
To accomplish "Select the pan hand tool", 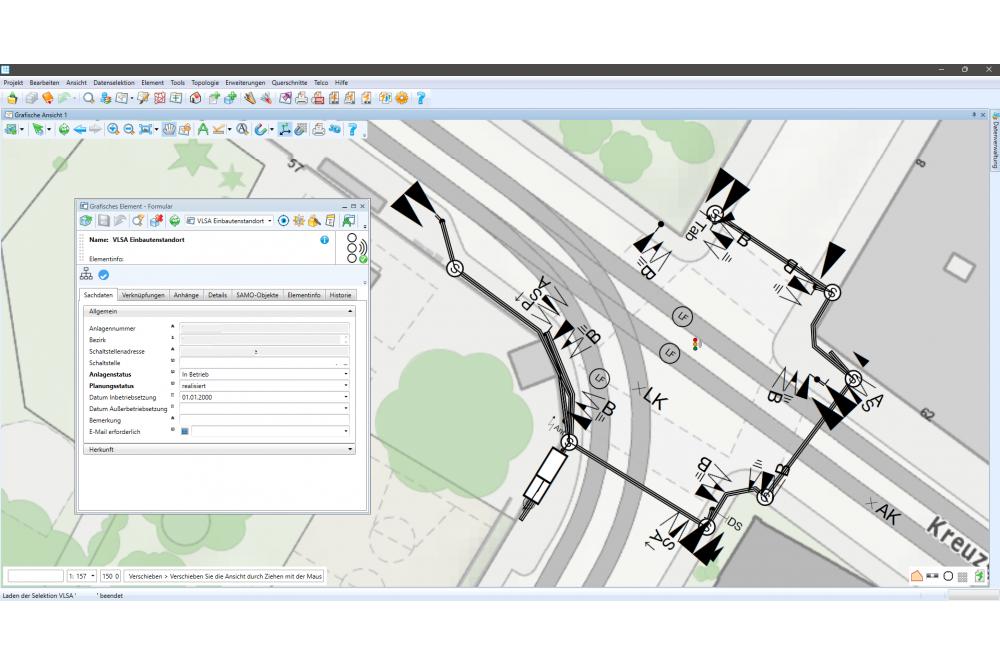I will point(170,129).
